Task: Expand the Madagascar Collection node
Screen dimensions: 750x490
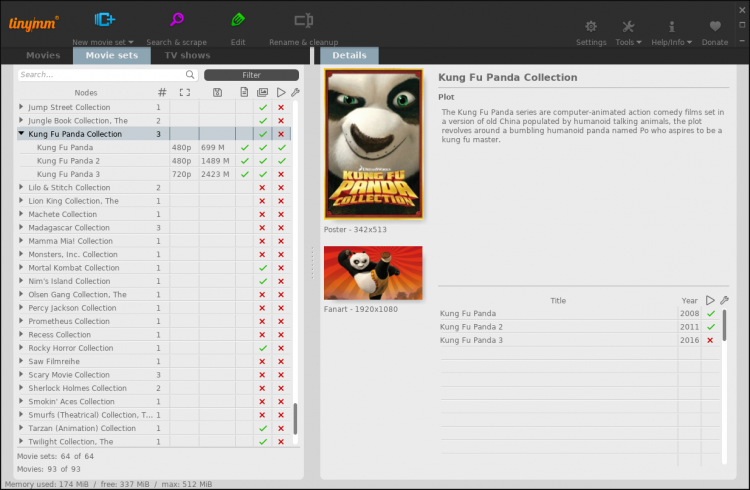Action: [x=22, y=228]
